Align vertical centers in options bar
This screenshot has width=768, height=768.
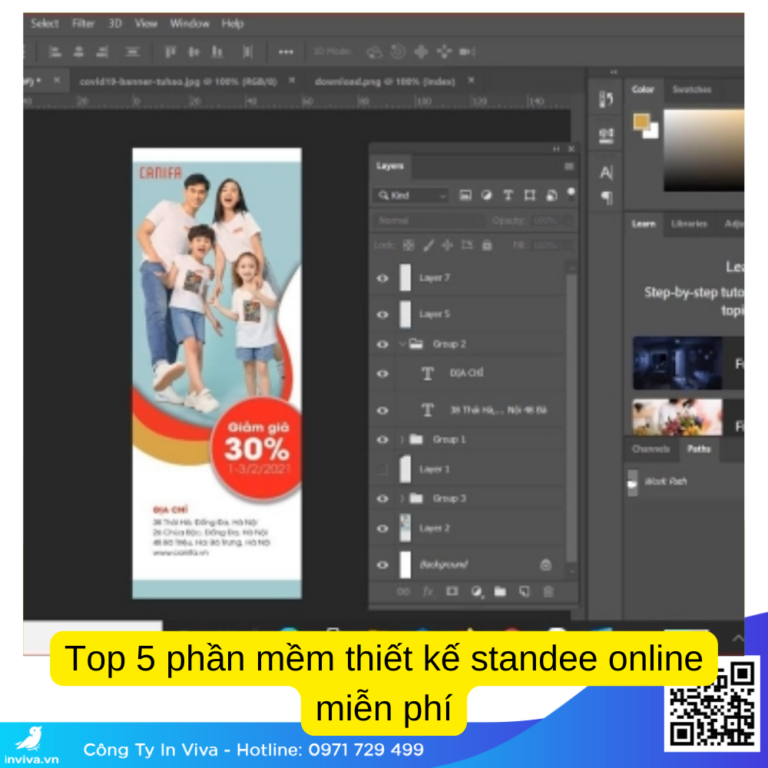[x=194, y=51]
